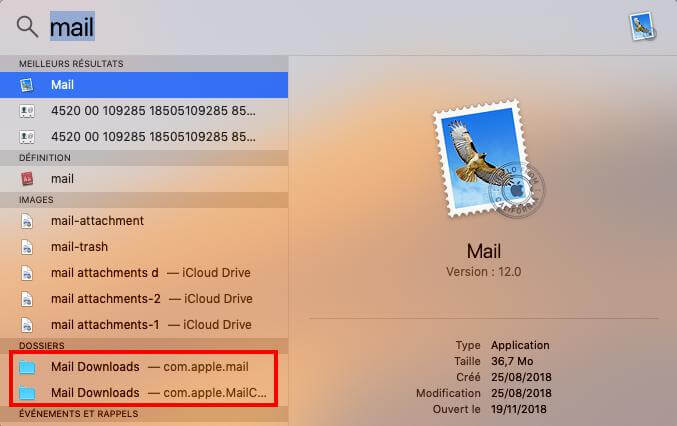Select mail attachments-2 iCloud Drive result

pyautogui.click(x=144, y=299)
